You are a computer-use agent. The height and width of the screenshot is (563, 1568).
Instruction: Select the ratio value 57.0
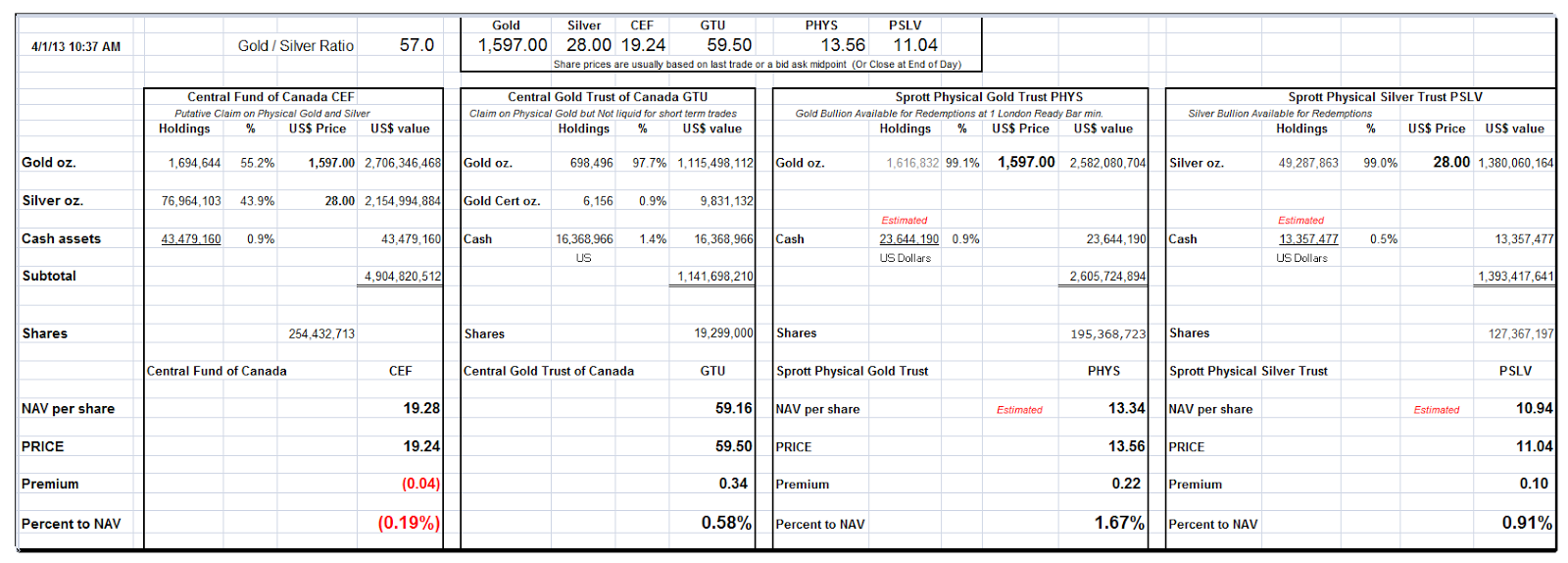click(416, 45)
